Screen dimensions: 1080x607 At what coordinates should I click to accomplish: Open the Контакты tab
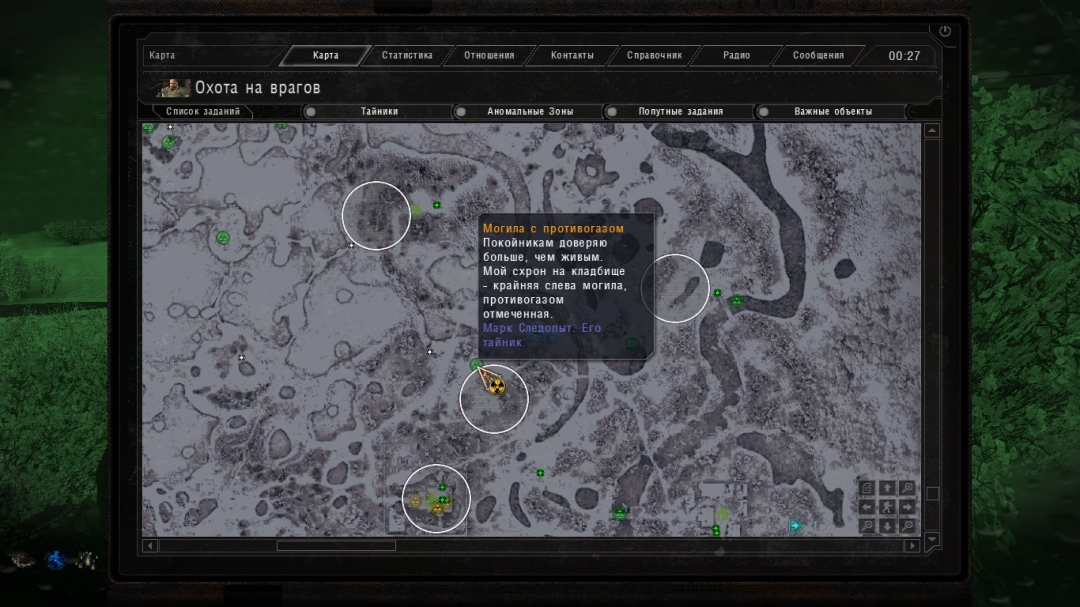tap(572, 55)
